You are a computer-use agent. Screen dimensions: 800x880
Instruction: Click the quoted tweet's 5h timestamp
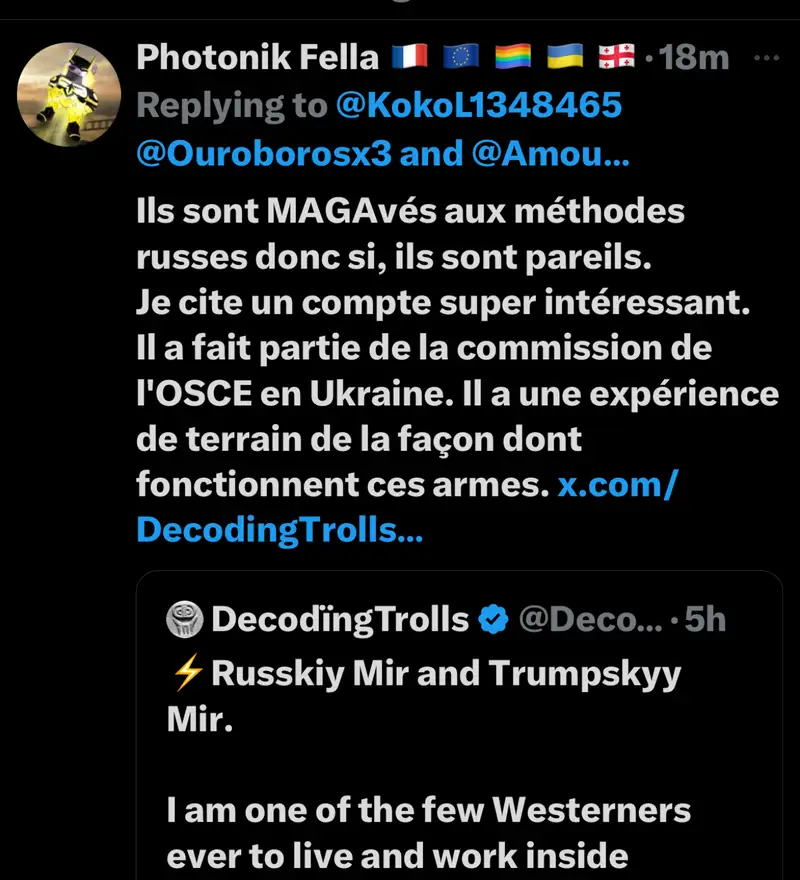(x=705, y=620)
